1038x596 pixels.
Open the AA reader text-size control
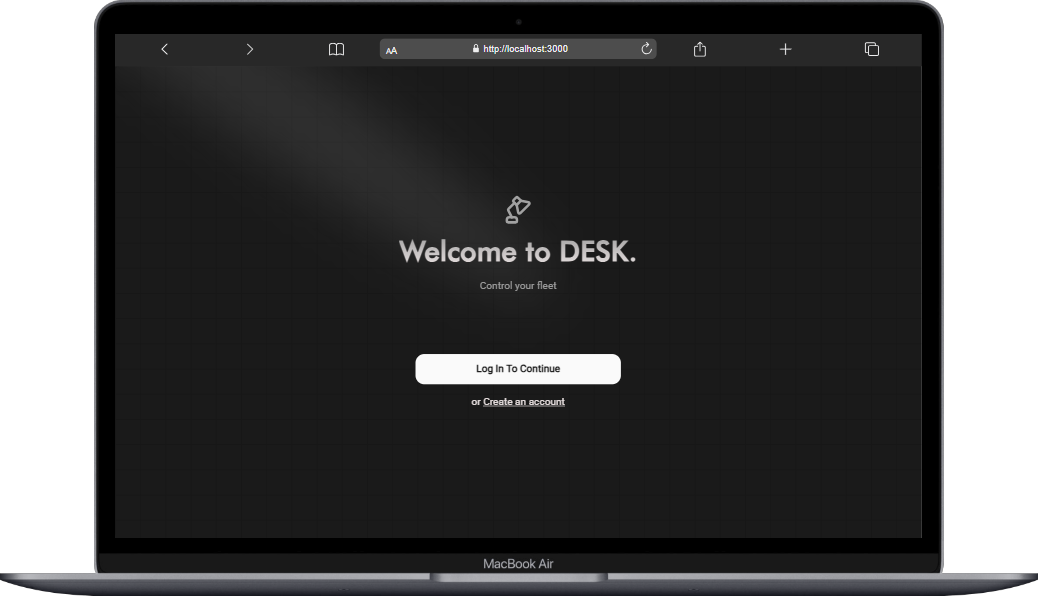[x=392, y=50]
